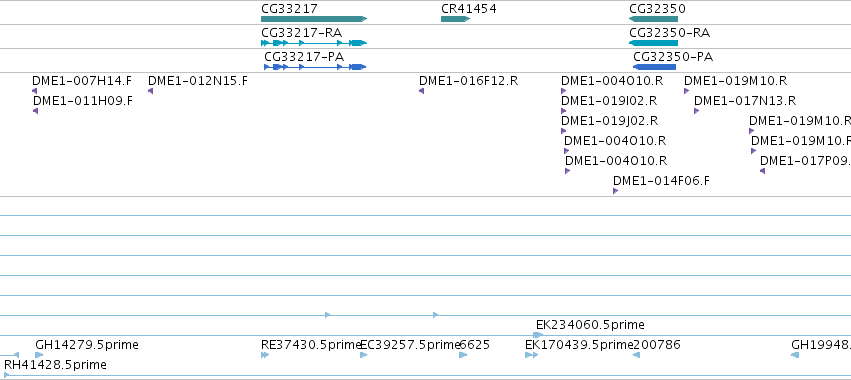Select the GH14279.5prime EST arrow
The image size is (851, 380).
[39, 355]
